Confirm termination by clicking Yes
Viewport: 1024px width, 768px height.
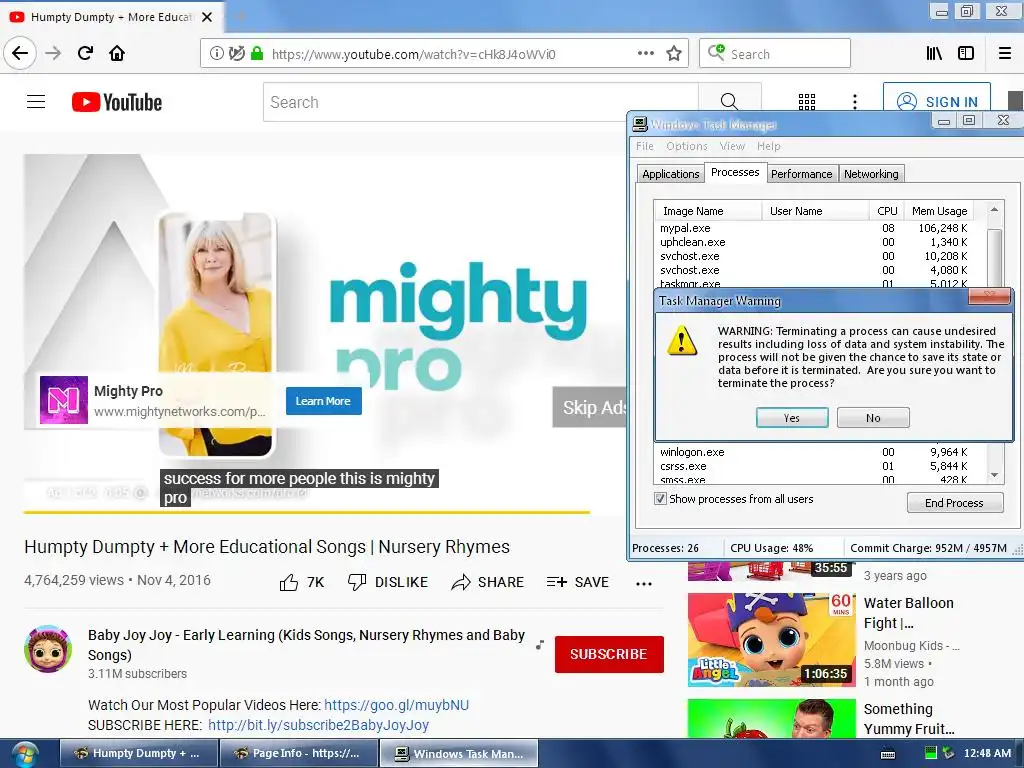(x=792, y=418)
